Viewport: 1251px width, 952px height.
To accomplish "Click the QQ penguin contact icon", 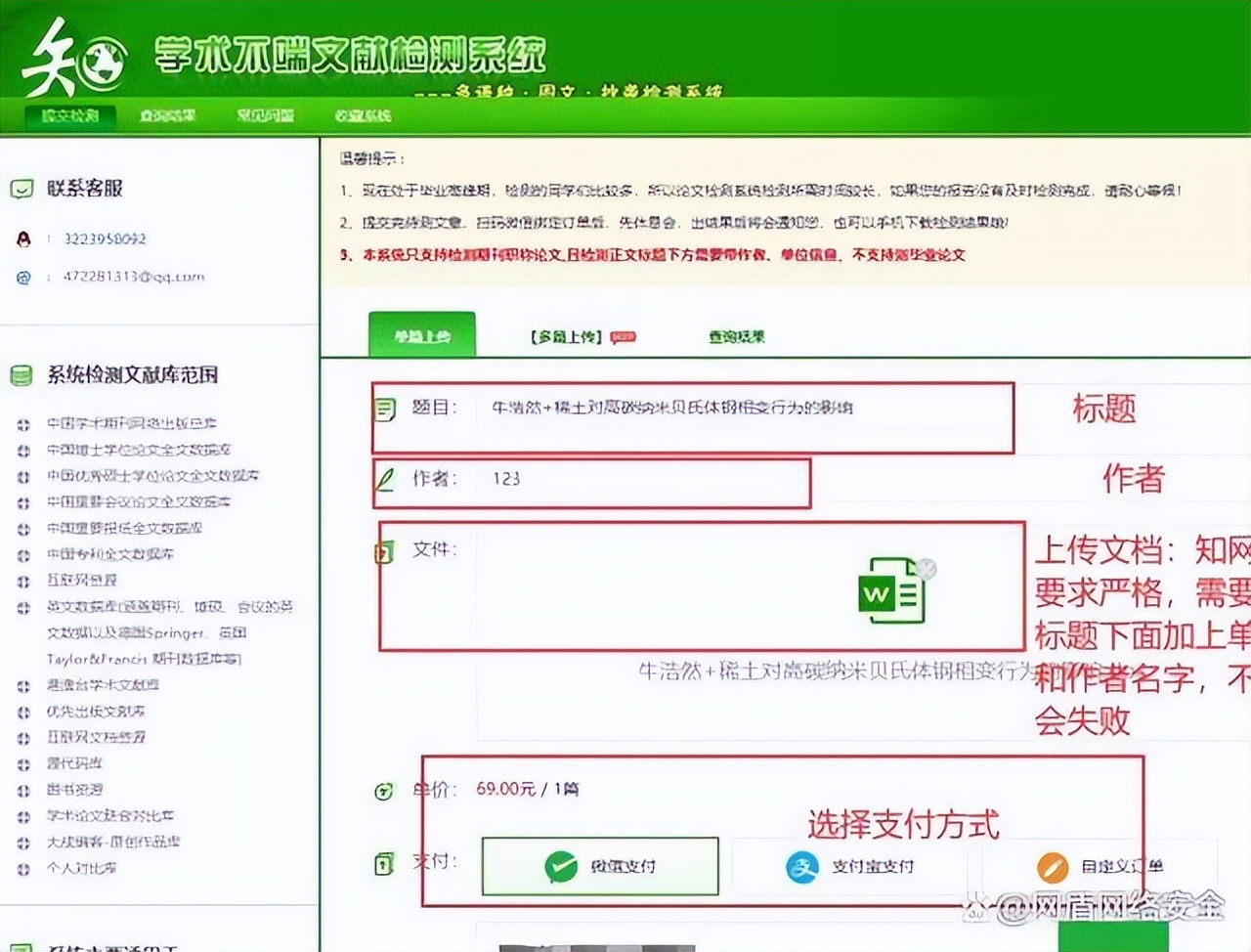I will coord(23,238).
